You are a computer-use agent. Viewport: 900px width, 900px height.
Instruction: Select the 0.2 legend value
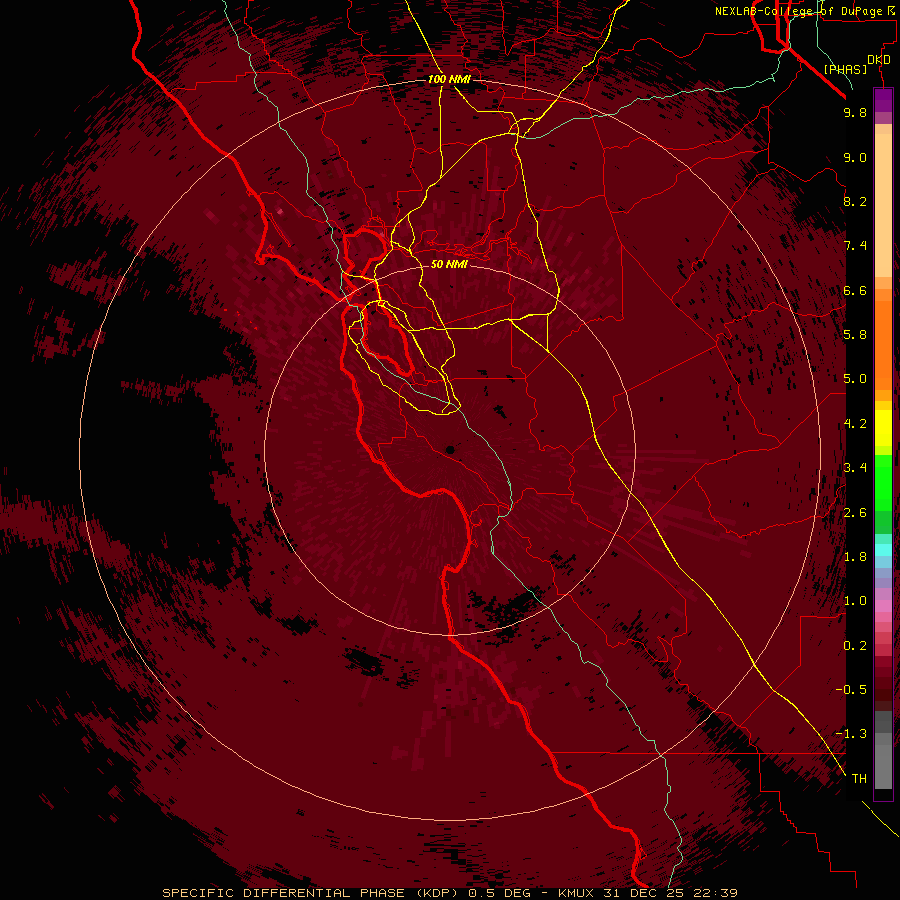[855, 646]
